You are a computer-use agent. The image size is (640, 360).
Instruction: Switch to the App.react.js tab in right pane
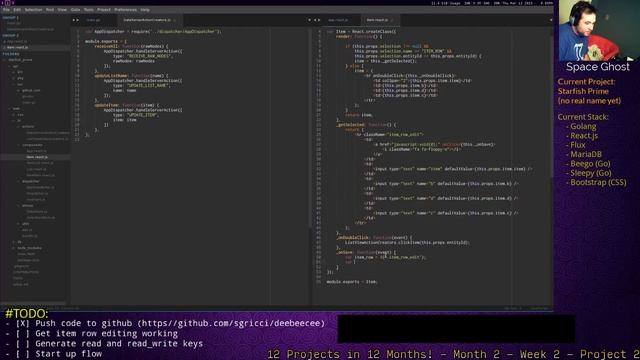click(338, 20)
